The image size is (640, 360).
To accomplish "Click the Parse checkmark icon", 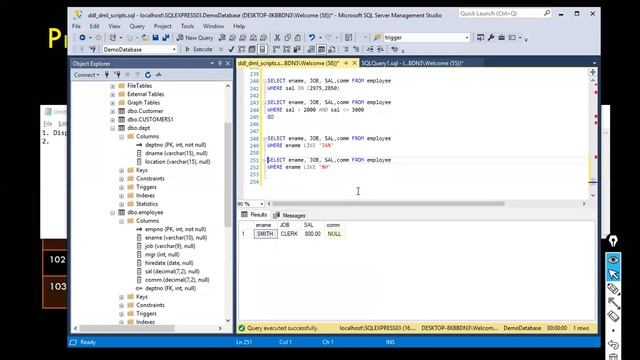I will tap(231, 49).
